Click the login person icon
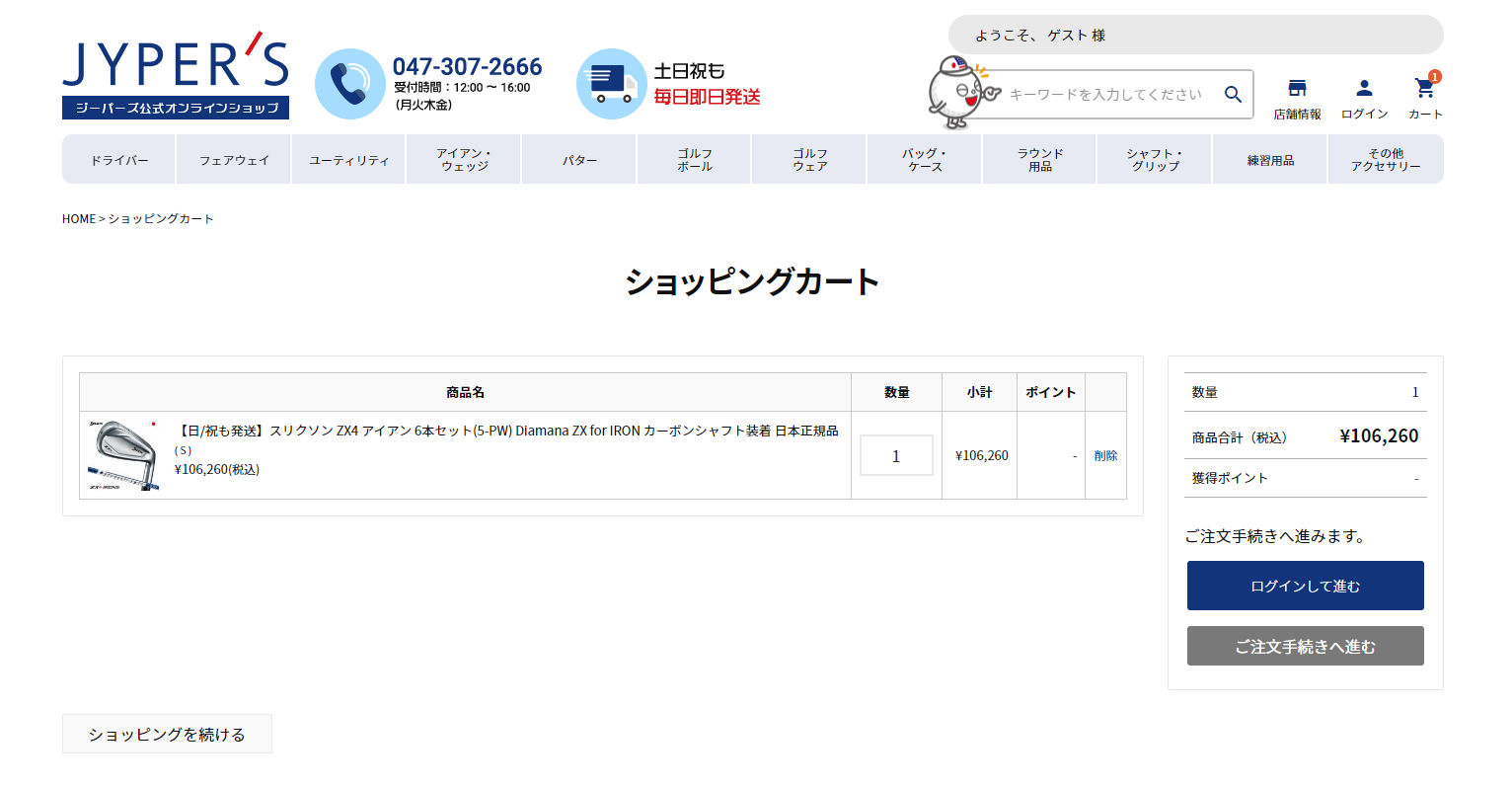The image size is (1512, 787). pos(1363,87)
